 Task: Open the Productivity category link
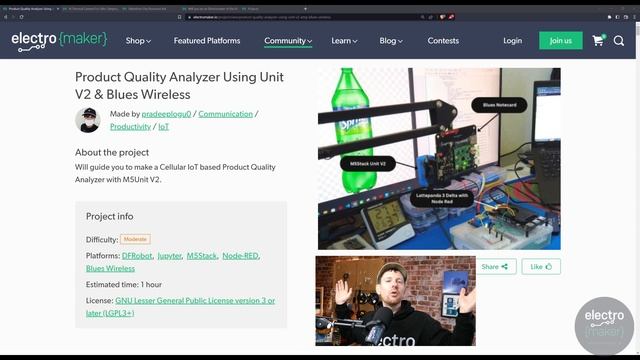[x=131, y=127]
